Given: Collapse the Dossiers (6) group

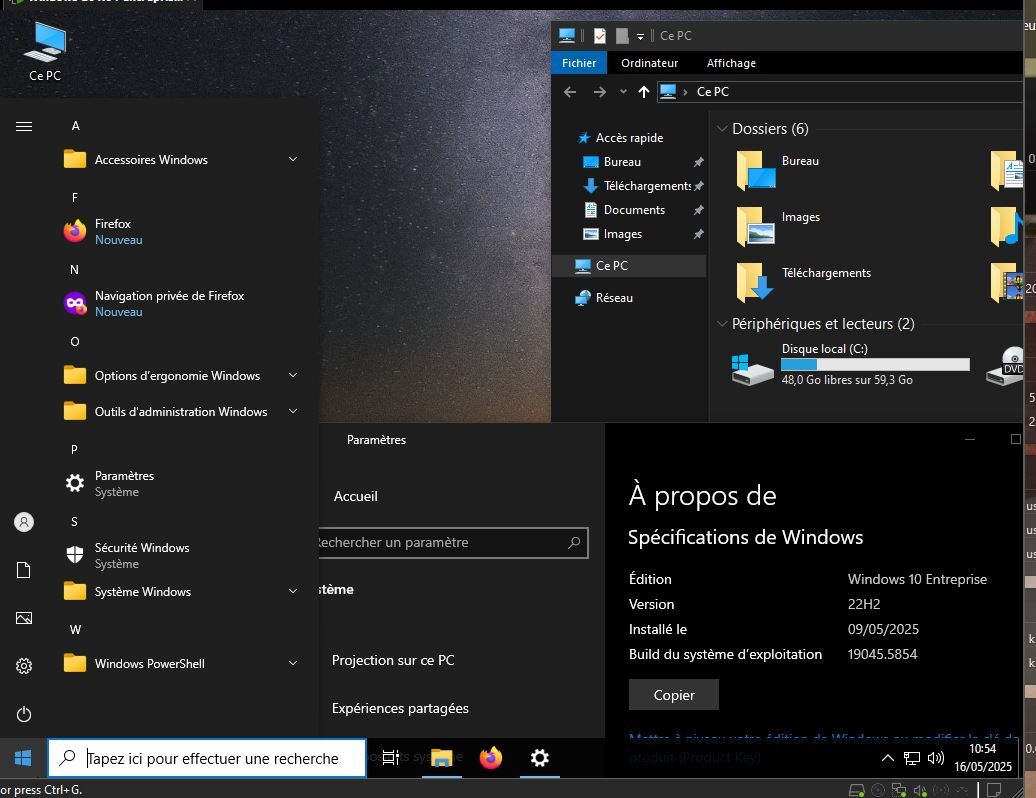Looking at the screenshot, I should [722, 129].
